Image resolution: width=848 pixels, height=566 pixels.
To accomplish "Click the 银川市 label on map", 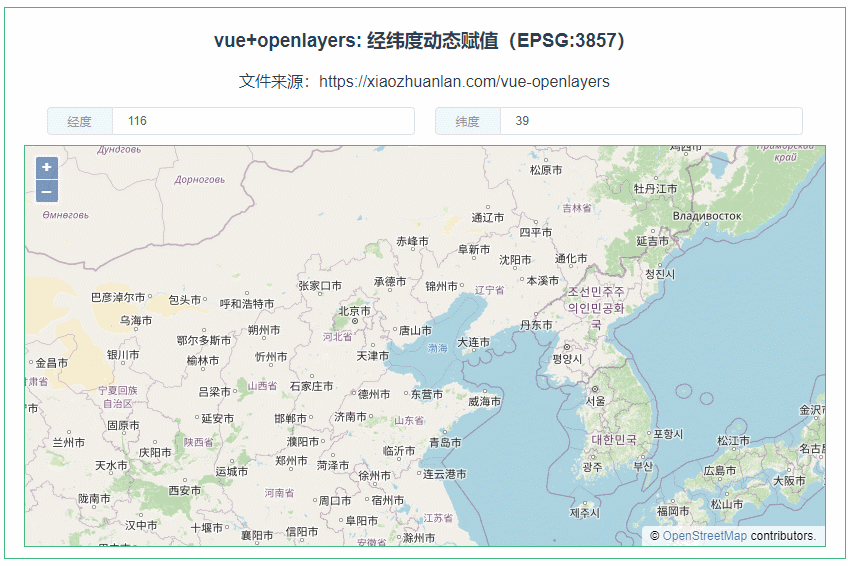I will point(123,355).
